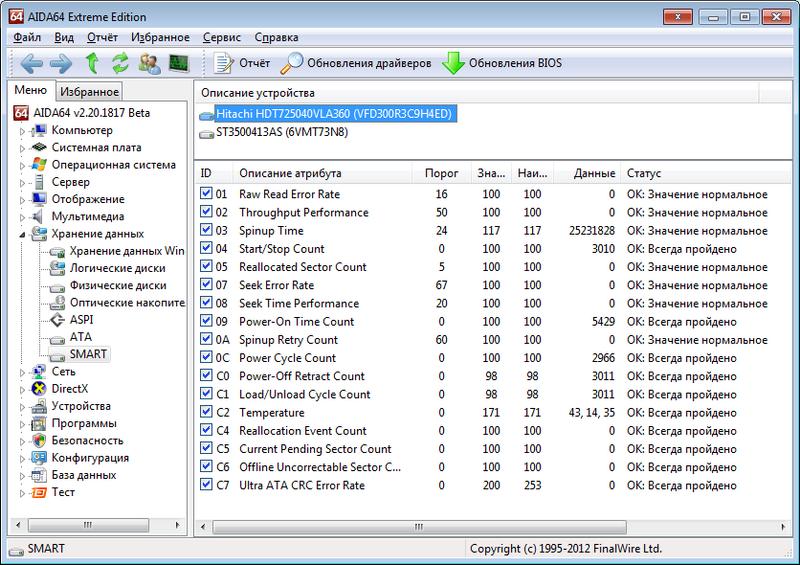Image resolution: width=800 pixels, height=565 pixels.
Task: Toggle the Seek Error Rate checkbox
Action: tap(206, 284)
